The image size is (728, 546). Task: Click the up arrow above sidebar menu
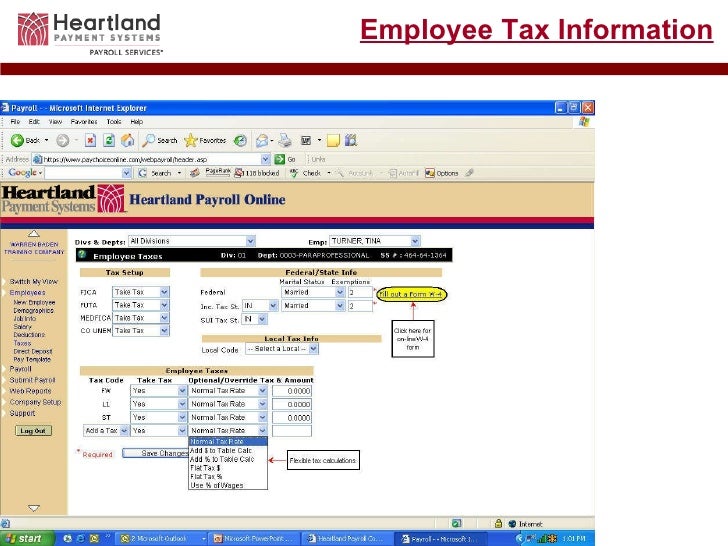click(x=33, y=234)
